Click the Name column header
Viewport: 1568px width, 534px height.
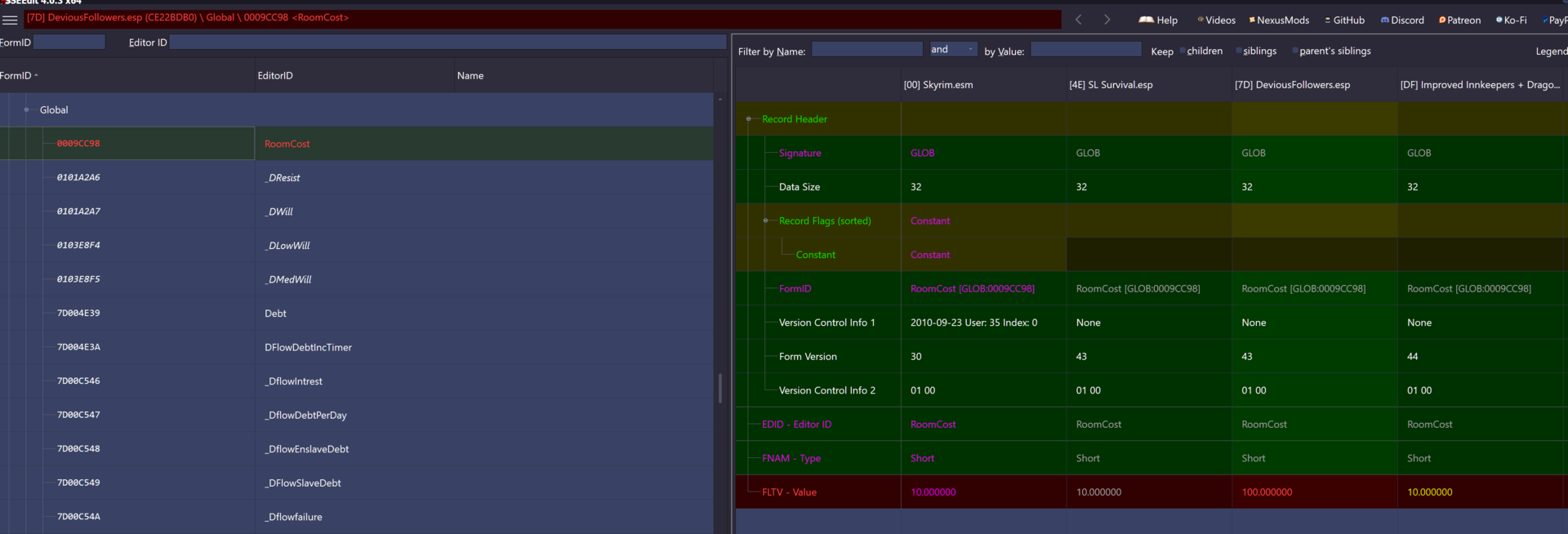[583, 75]
